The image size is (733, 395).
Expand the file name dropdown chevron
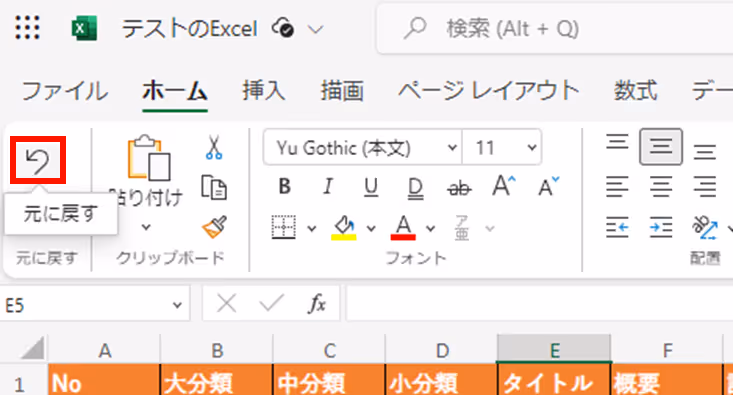tap(316, 29)
